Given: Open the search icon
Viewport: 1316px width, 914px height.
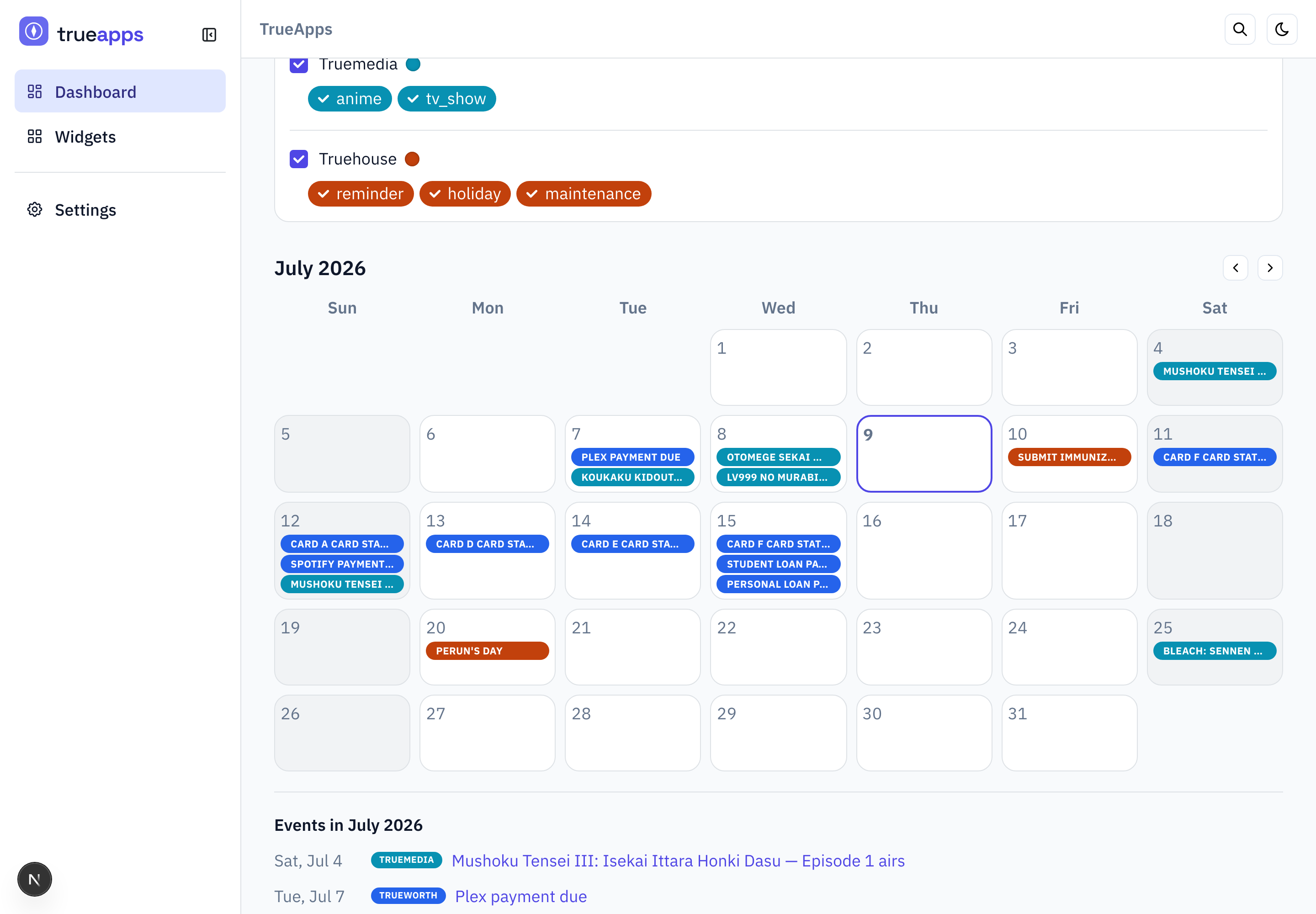Looking at the screenshot, I should click(1240, 29).
